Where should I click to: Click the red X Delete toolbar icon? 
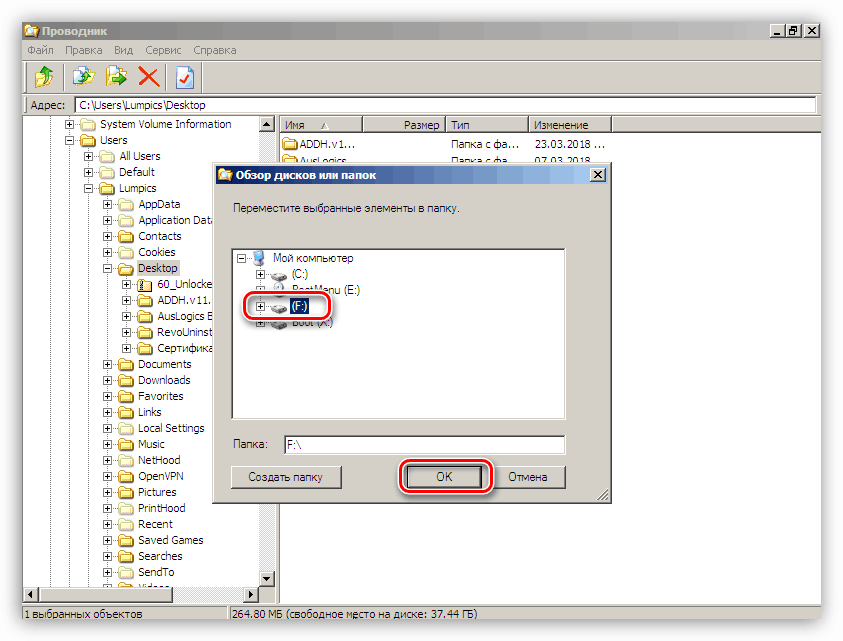(x=148, y=77)
